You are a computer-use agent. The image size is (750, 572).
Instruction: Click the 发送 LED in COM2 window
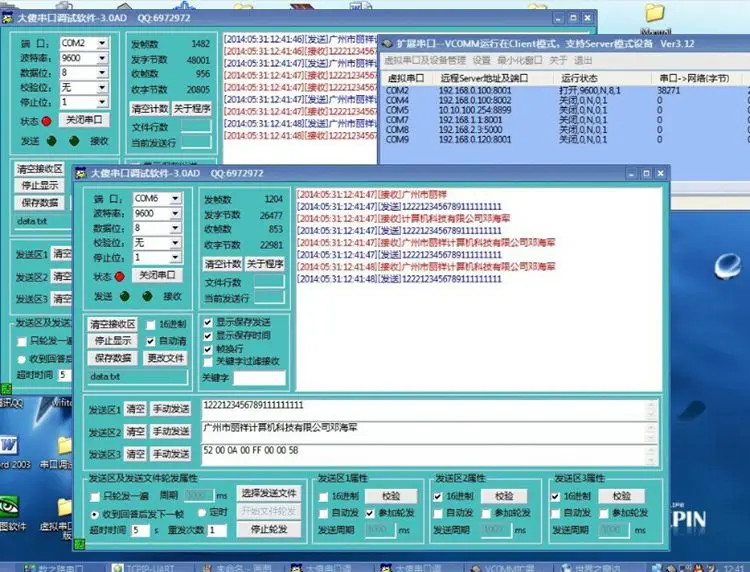[x=52, y=141]
